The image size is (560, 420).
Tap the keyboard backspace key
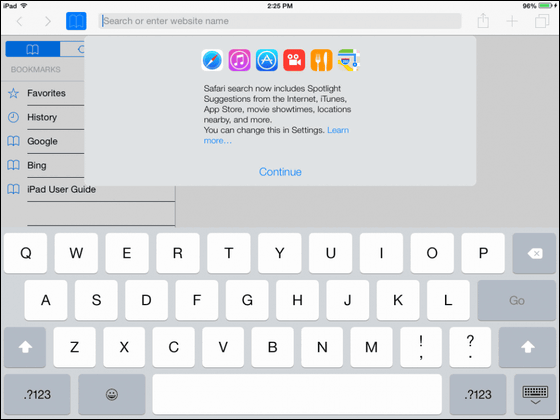[534, 253]
